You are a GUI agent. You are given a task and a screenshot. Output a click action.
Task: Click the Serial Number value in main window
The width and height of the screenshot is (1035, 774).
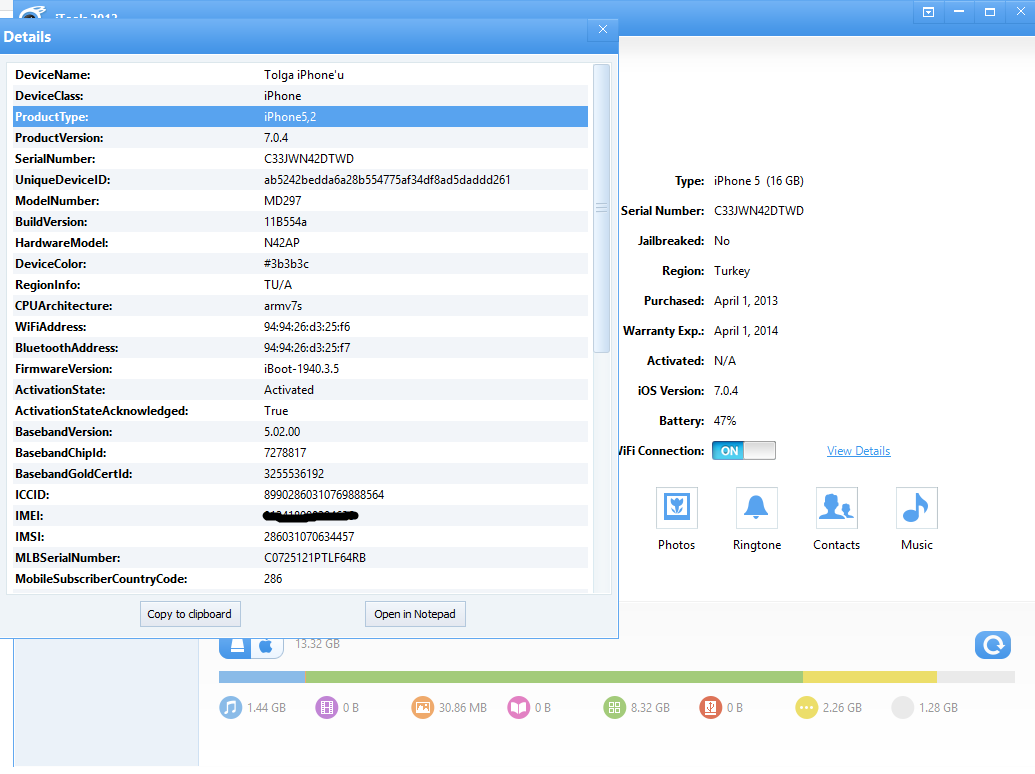758,210
